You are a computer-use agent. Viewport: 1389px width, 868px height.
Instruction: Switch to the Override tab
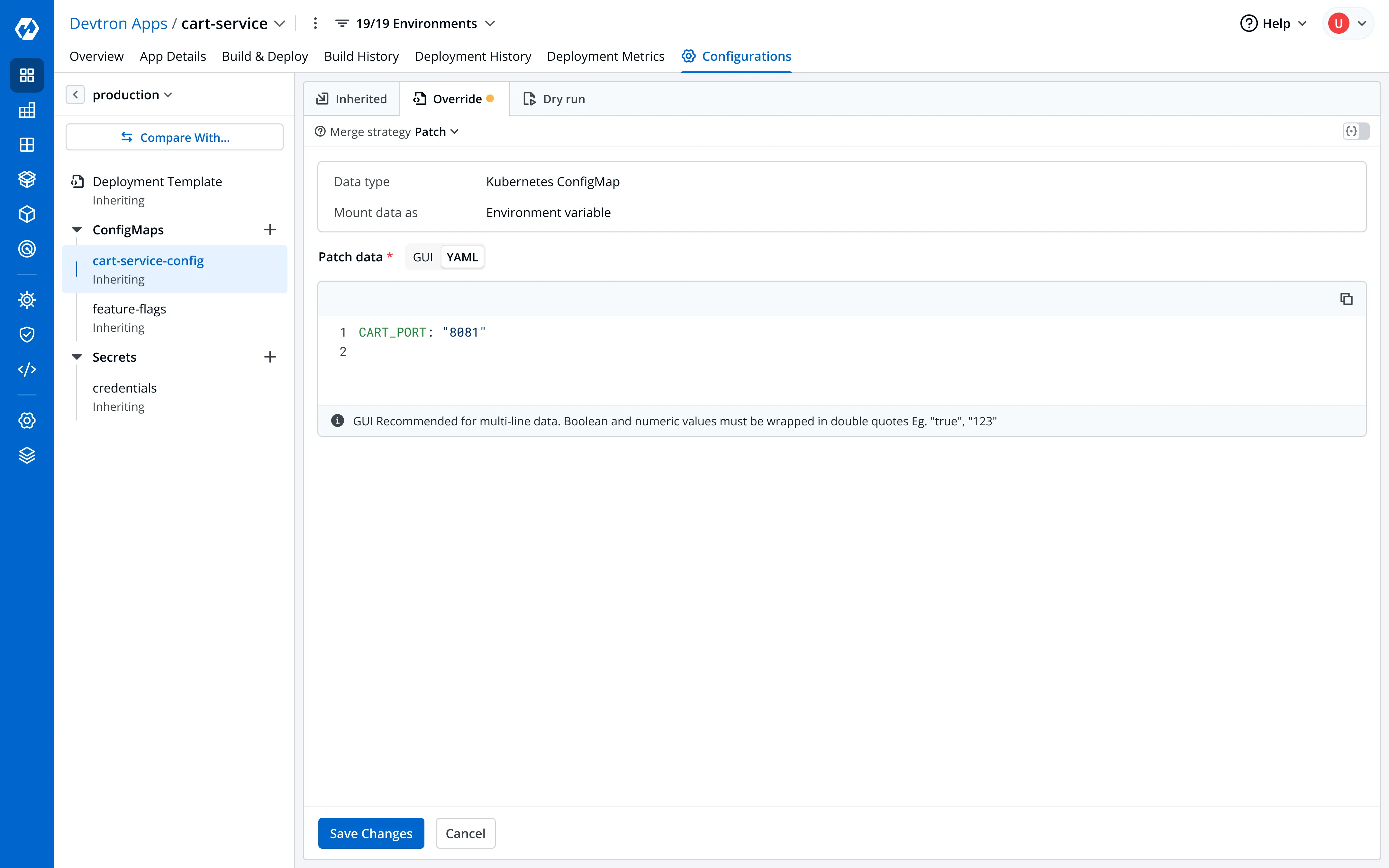point(454,99)
